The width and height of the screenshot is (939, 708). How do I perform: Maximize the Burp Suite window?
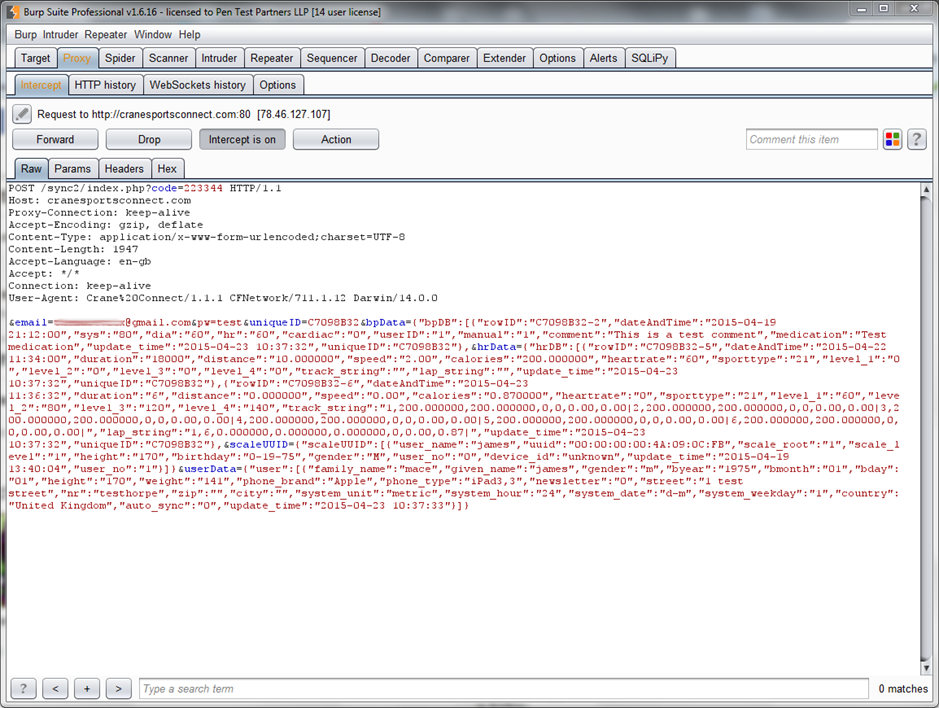point(883,8)
